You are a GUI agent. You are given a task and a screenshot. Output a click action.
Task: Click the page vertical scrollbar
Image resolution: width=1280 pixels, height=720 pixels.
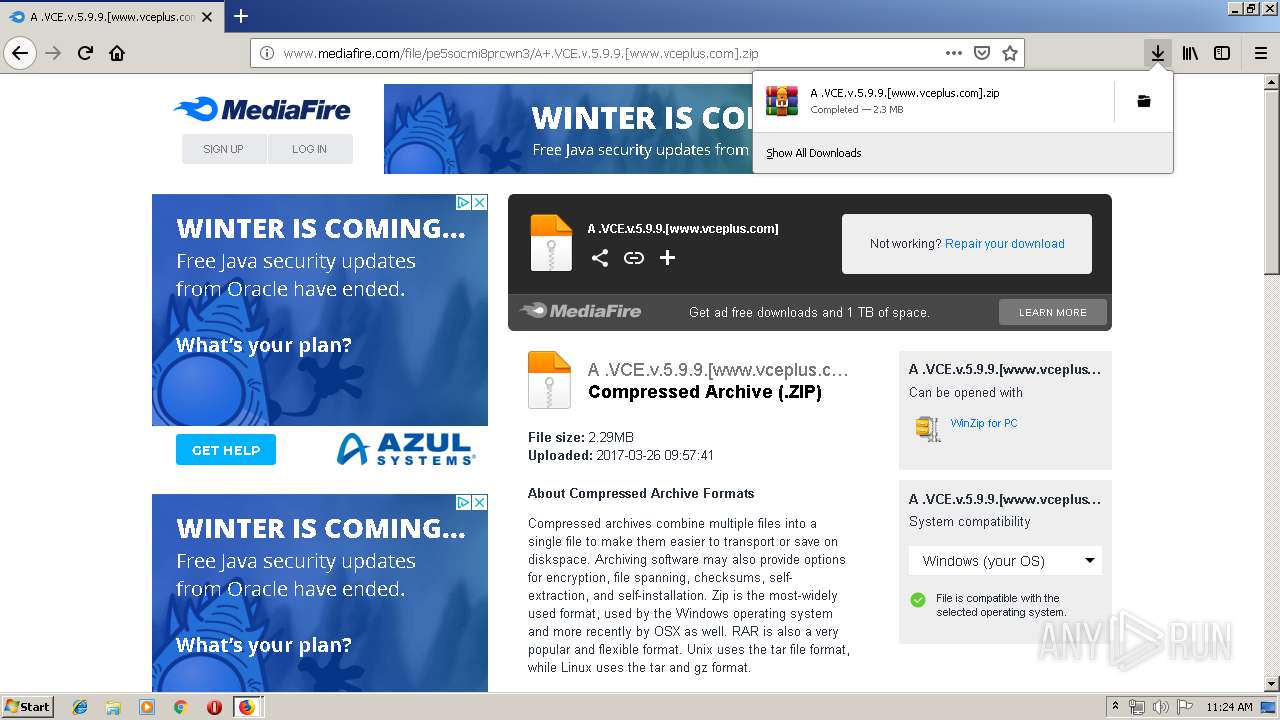tap(1272, 383)
